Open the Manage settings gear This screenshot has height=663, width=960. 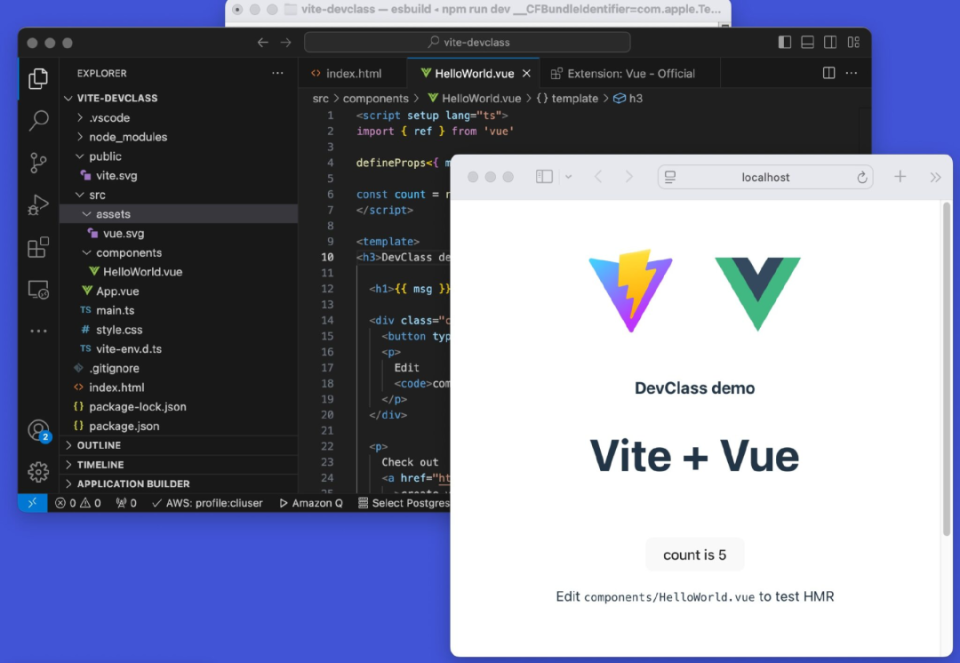[x=37, y=471]
